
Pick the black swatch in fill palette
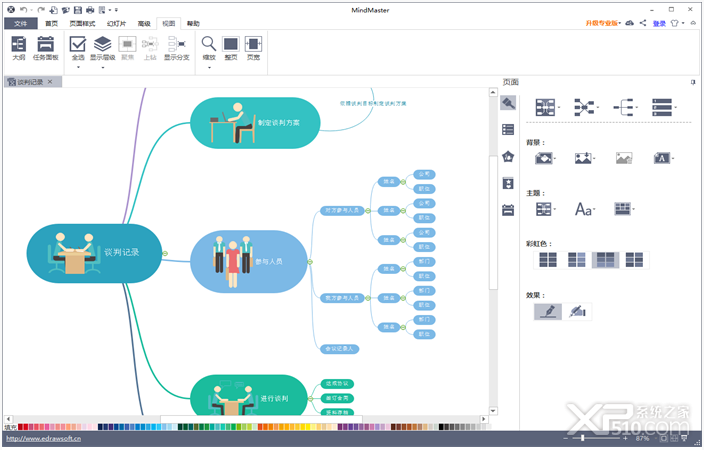coord(441,427)
